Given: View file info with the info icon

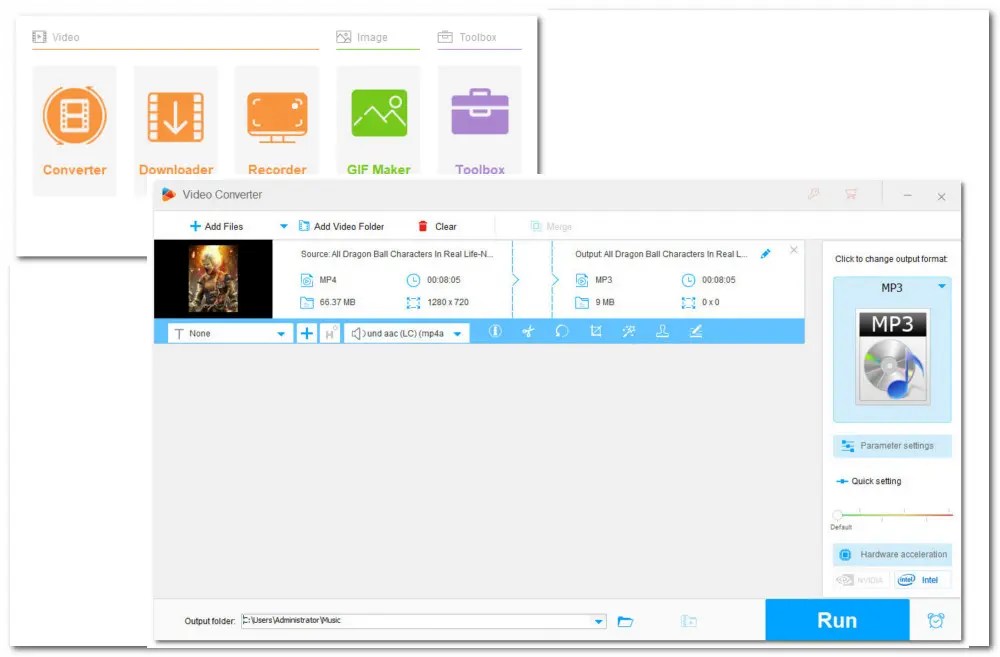Looking at the screenshot, I should point(495,331).
